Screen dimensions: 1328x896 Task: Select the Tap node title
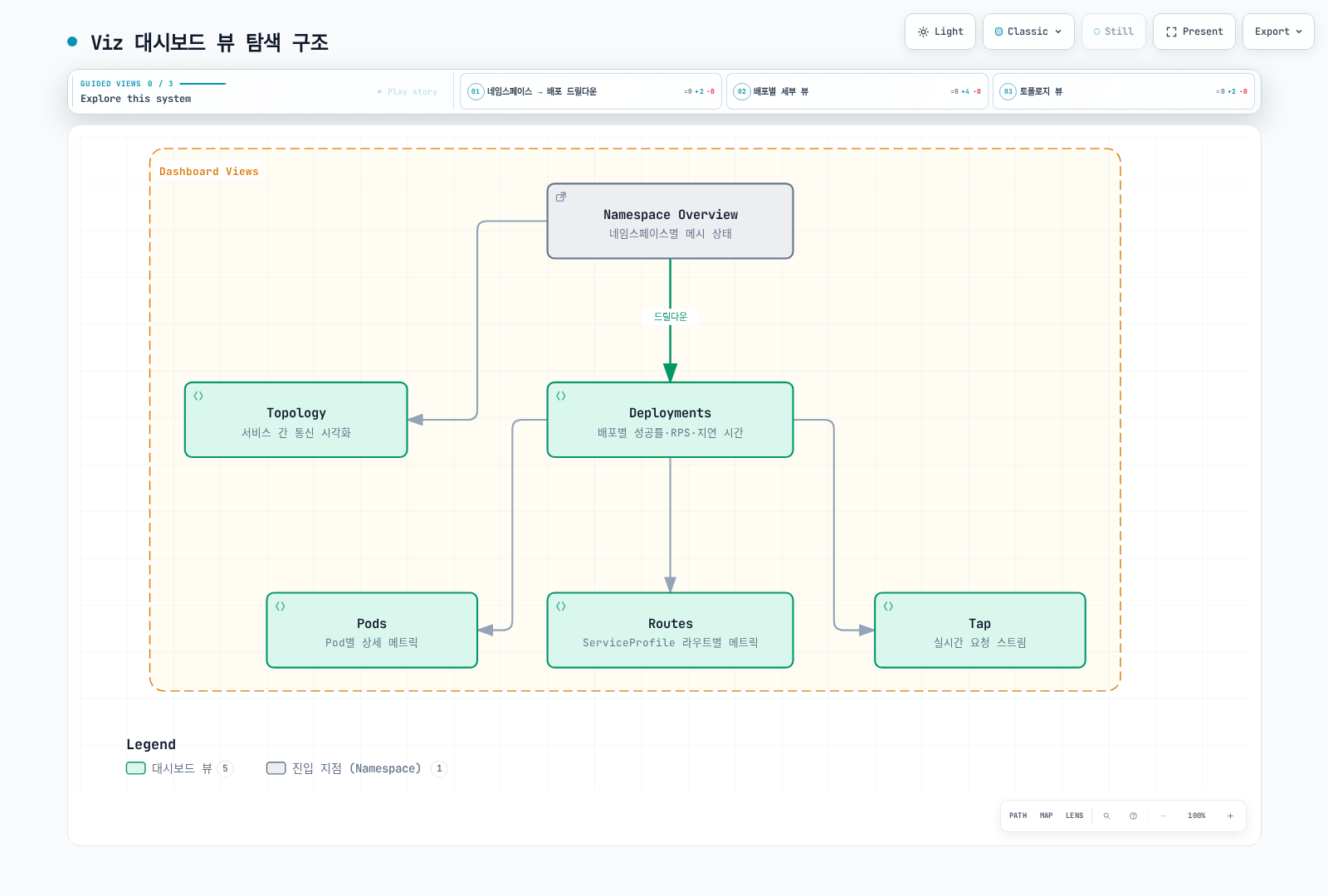click(x=980, y=624)
